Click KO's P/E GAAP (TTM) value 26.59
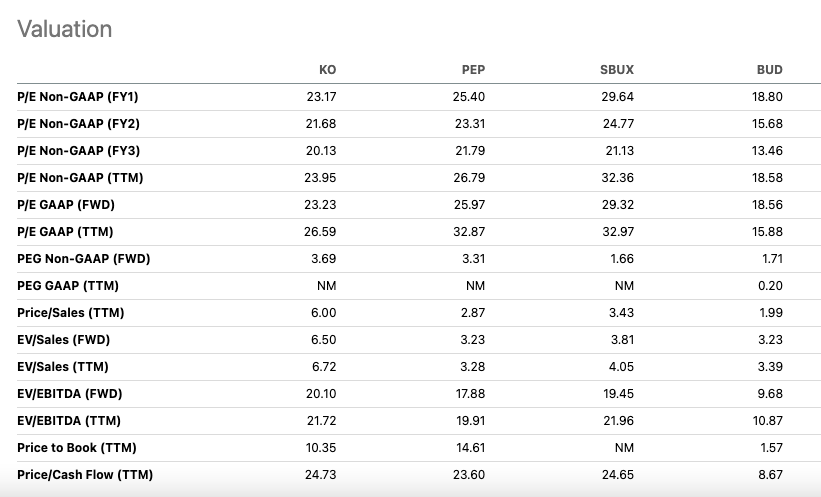The width and height of the screenshot is (821, 497). (x=321, y=232)
